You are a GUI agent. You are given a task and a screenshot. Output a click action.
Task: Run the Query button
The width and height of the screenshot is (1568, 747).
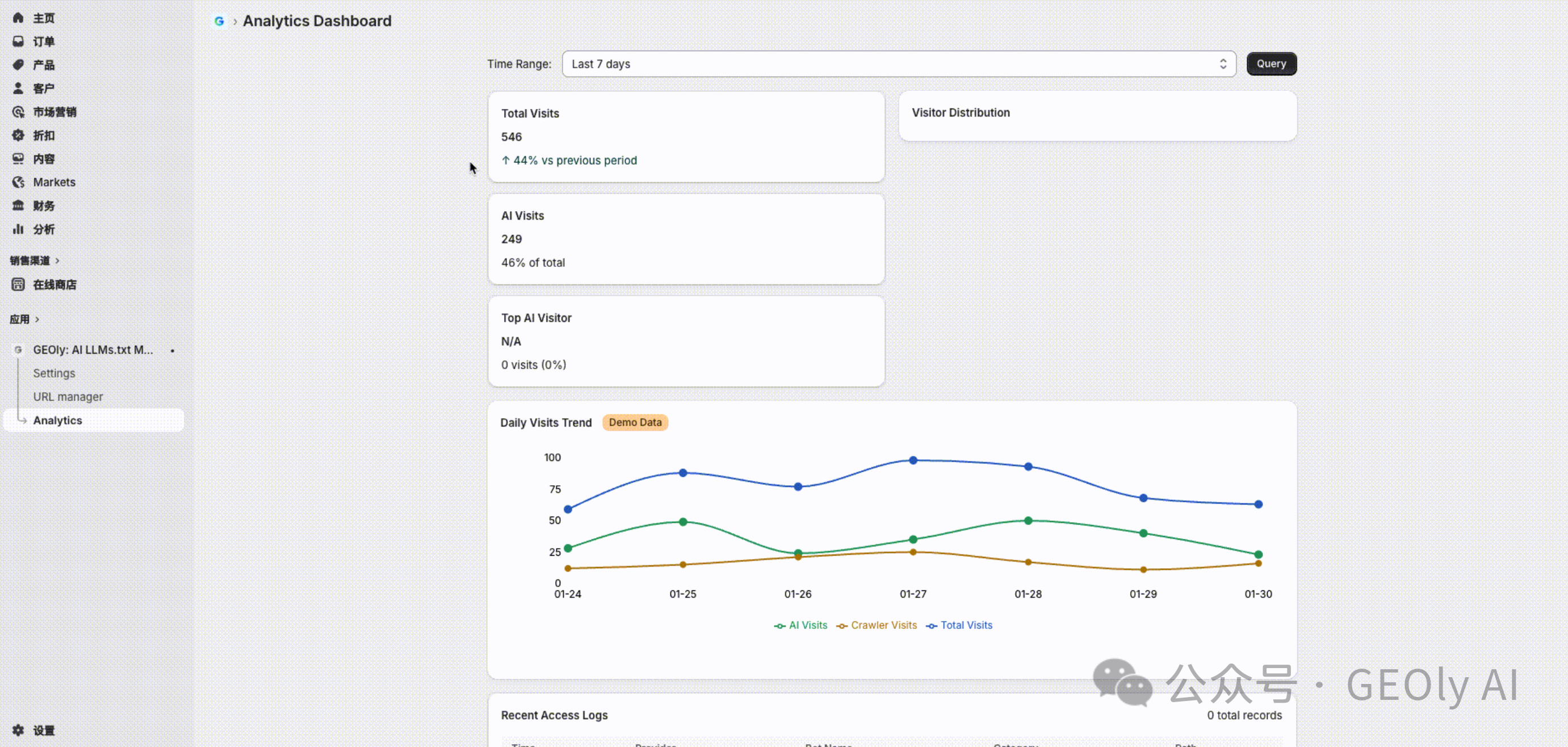click(1272, 64)
